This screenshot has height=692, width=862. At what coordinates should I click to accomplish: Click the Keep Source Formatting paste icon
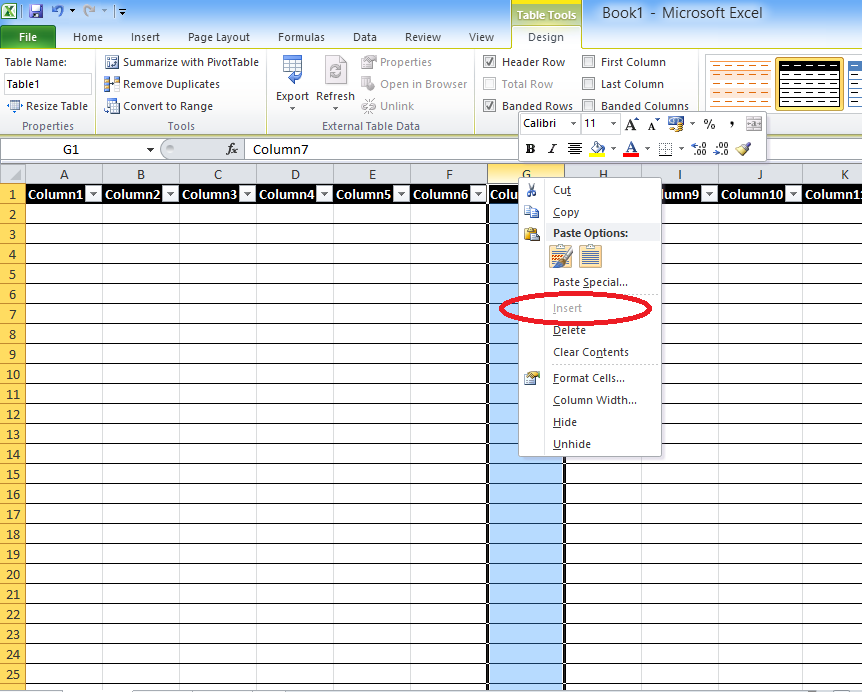[561, 256]
